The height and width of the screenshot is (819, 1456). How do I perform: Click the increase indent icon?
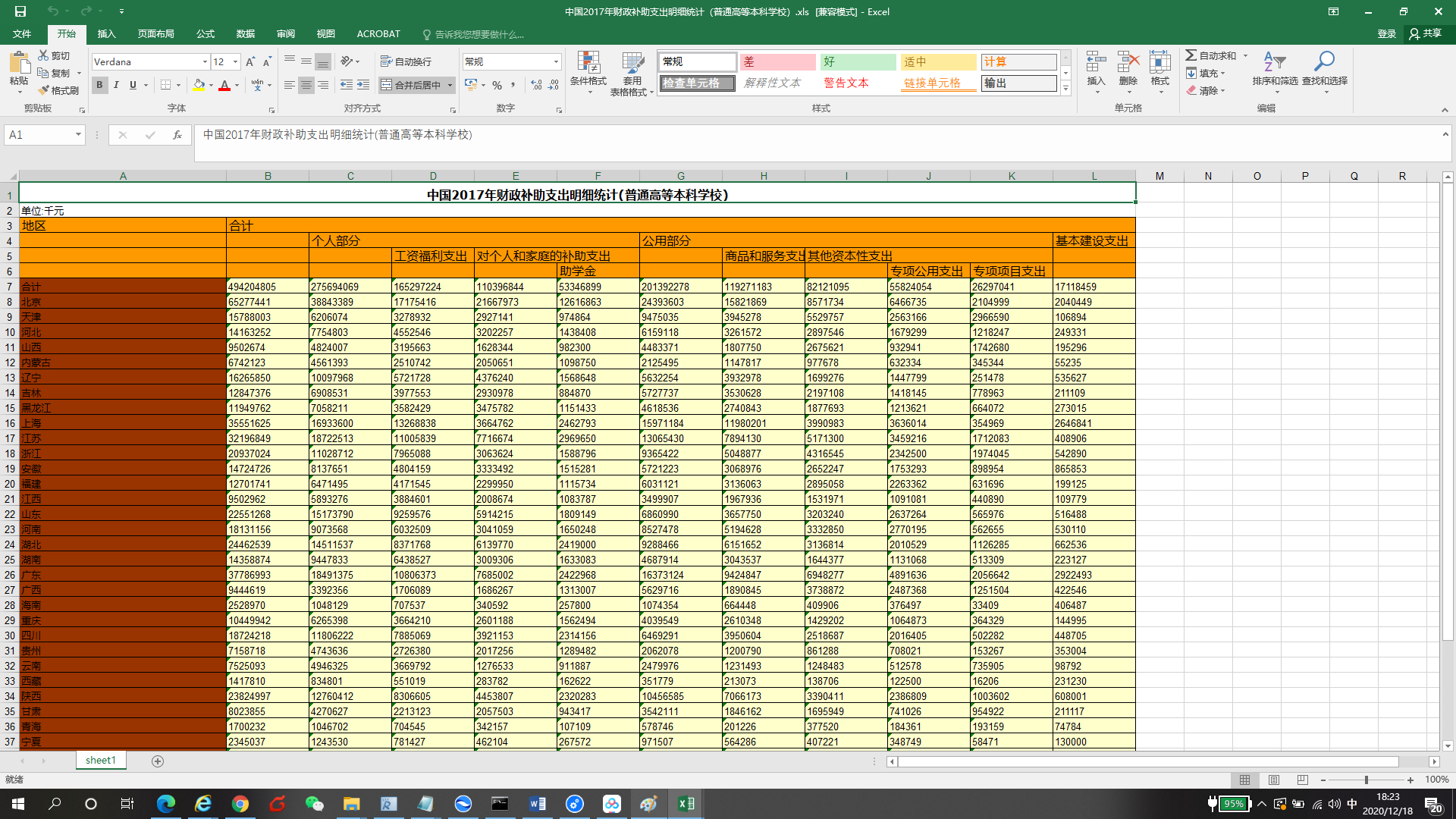click(x=363, y=85)
